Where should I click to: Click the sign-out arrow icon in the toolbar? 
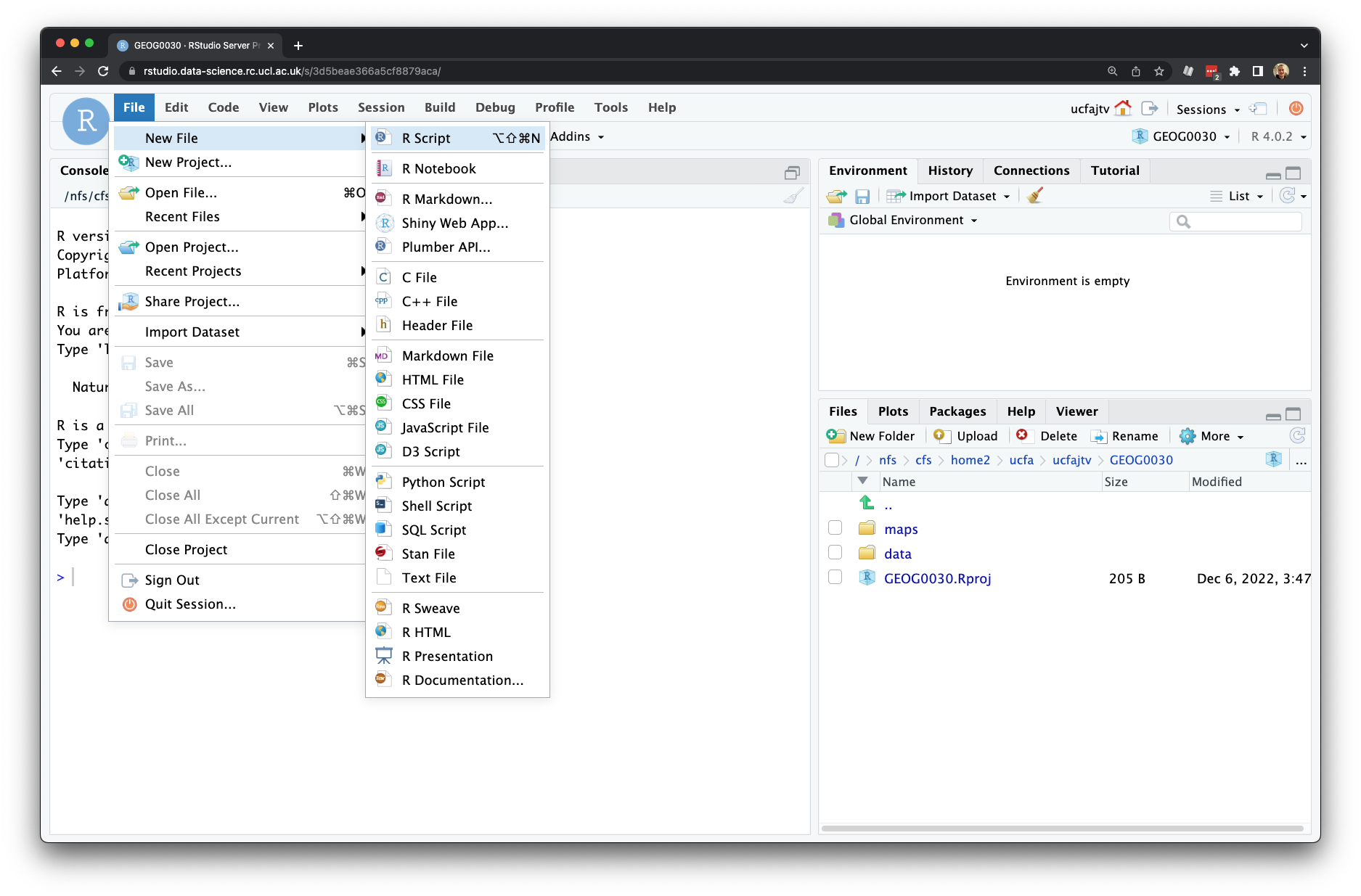[1150, 109]
